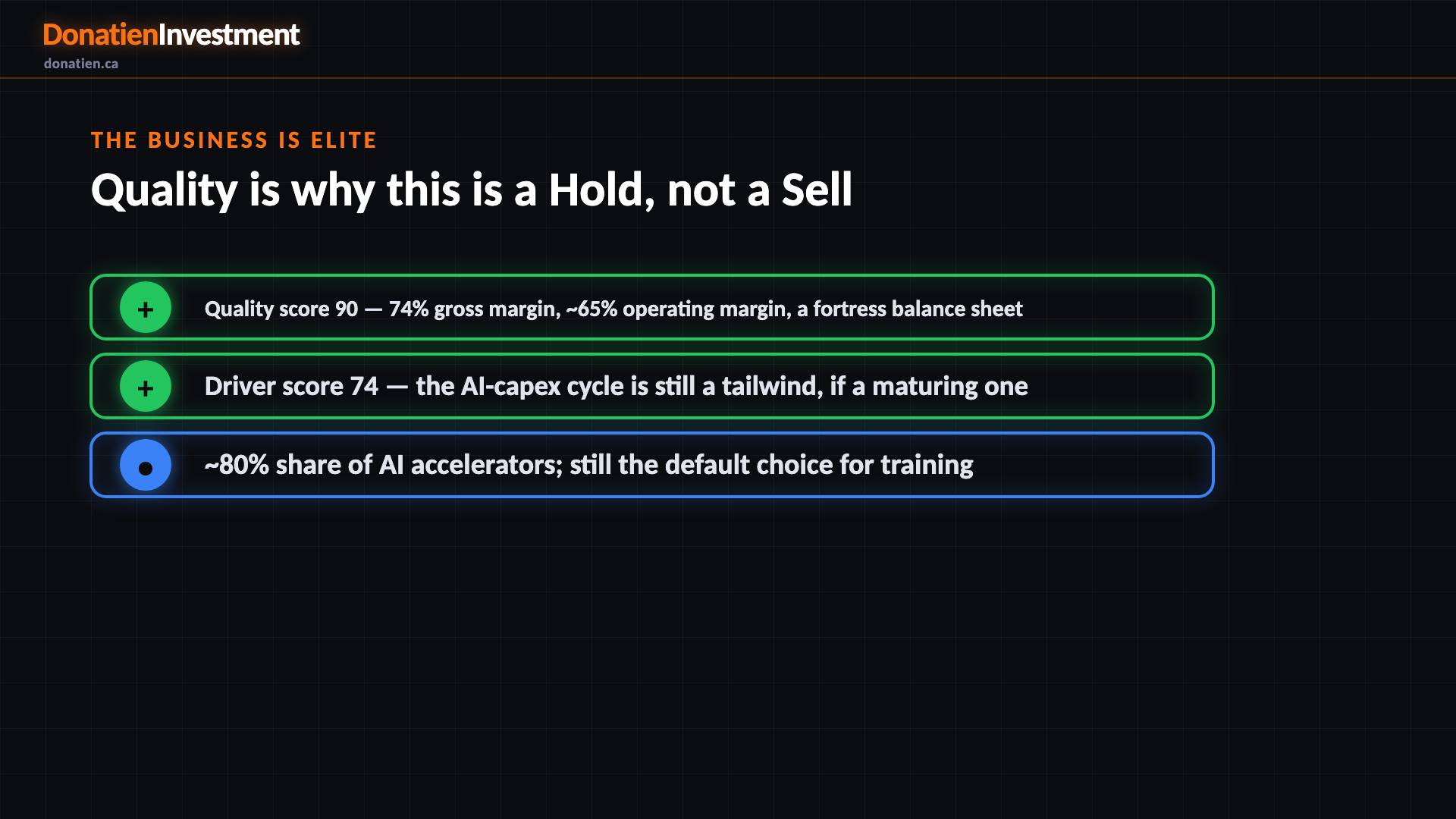Open the donatien.ca link
The height and width of the screenshot is (819, 1456).
(81, 64)
